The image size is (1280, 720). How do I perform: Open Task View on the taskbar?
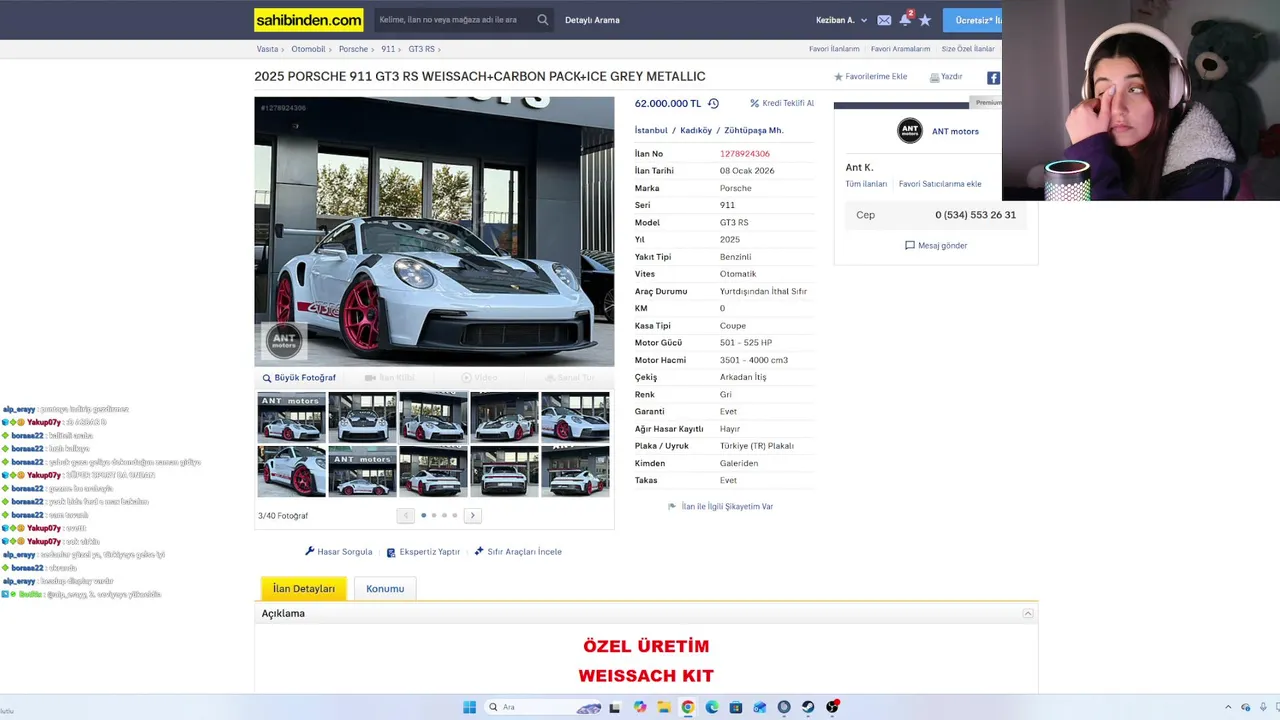[x=614, y=707]
